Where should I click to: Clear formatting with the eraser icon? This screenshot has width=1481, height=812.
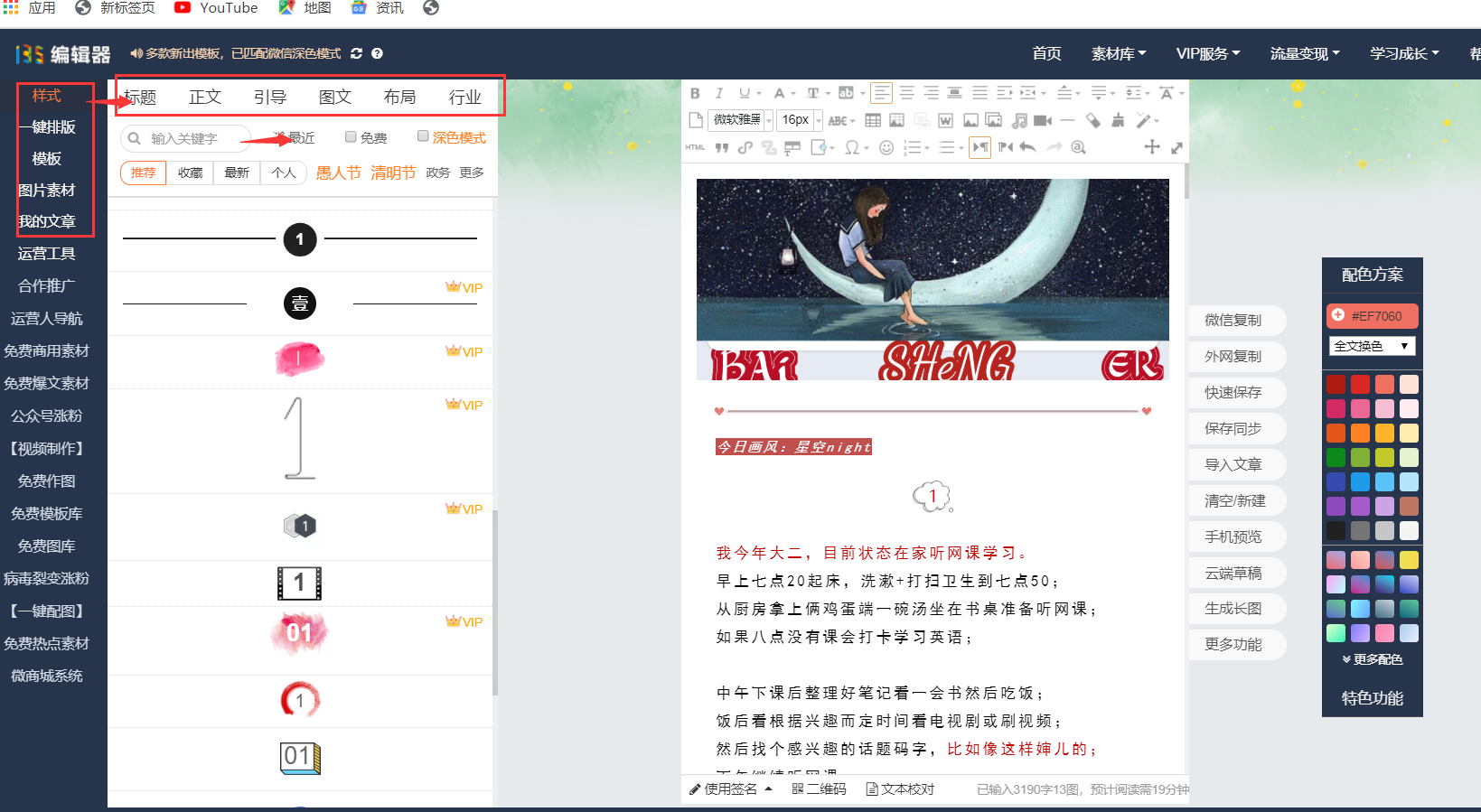tap(1093, 120)
